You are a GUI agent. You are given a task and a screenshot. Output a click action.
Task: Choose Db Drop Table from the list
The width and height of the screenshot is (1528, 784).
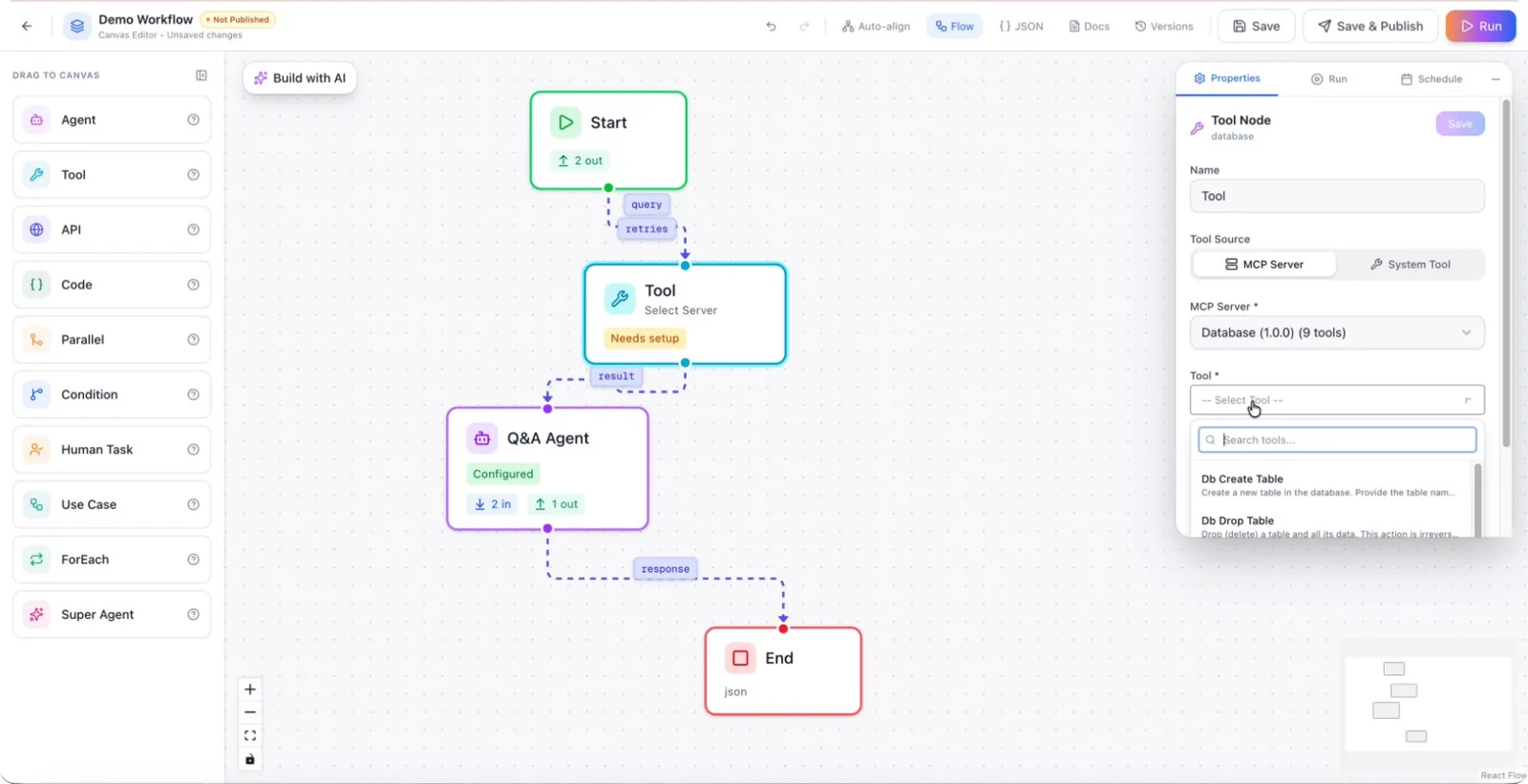1329,526
